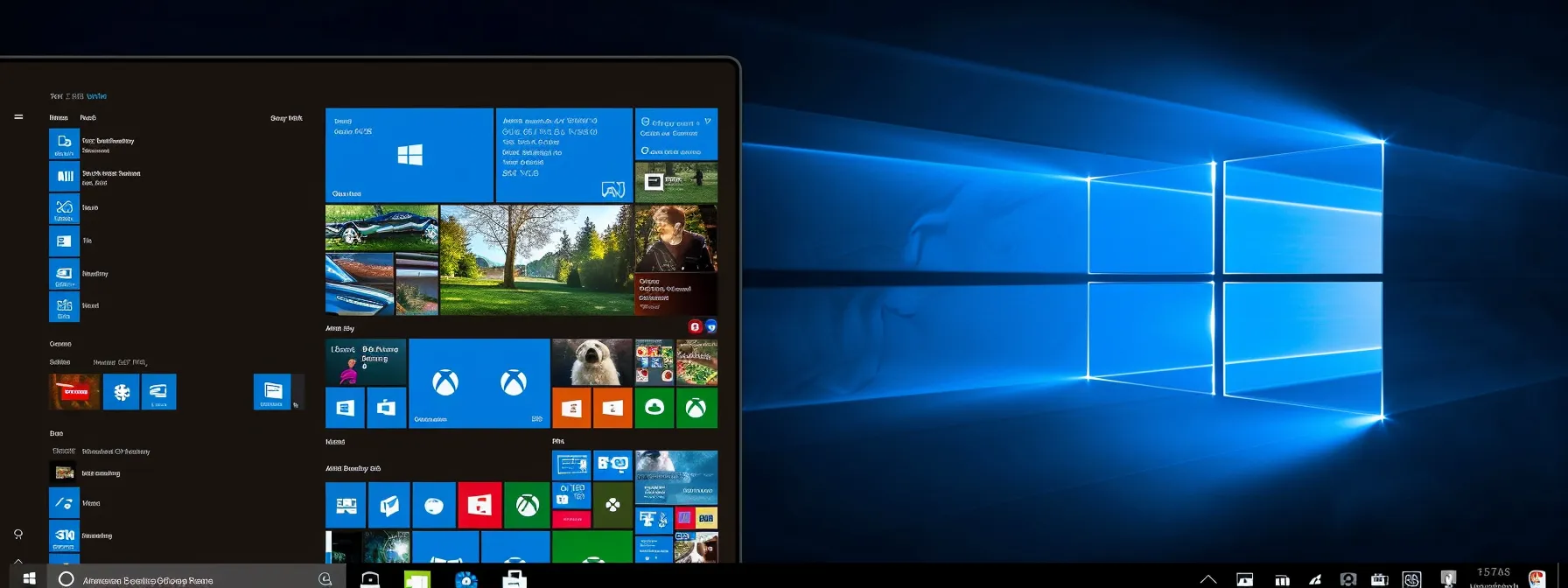1568x588 pixels.
Task: Open the first app icon in the left app list
Action: click(x=64, y=143)
